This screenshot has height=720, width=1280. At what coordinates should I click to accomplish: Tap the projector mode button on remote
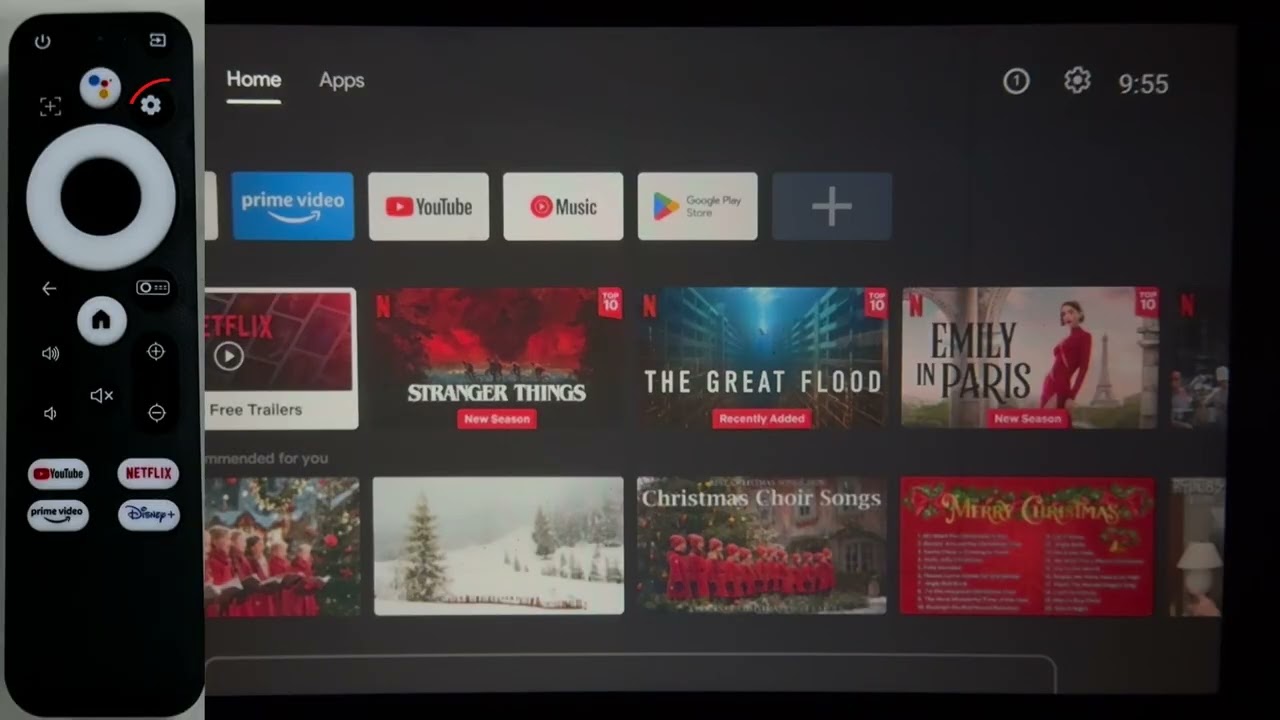tap(153, 287)
